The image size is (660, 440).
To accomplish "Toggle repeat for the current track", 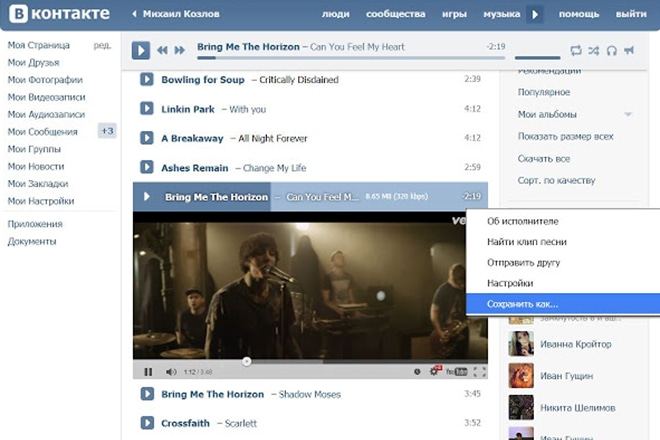I will pos(576,50).
